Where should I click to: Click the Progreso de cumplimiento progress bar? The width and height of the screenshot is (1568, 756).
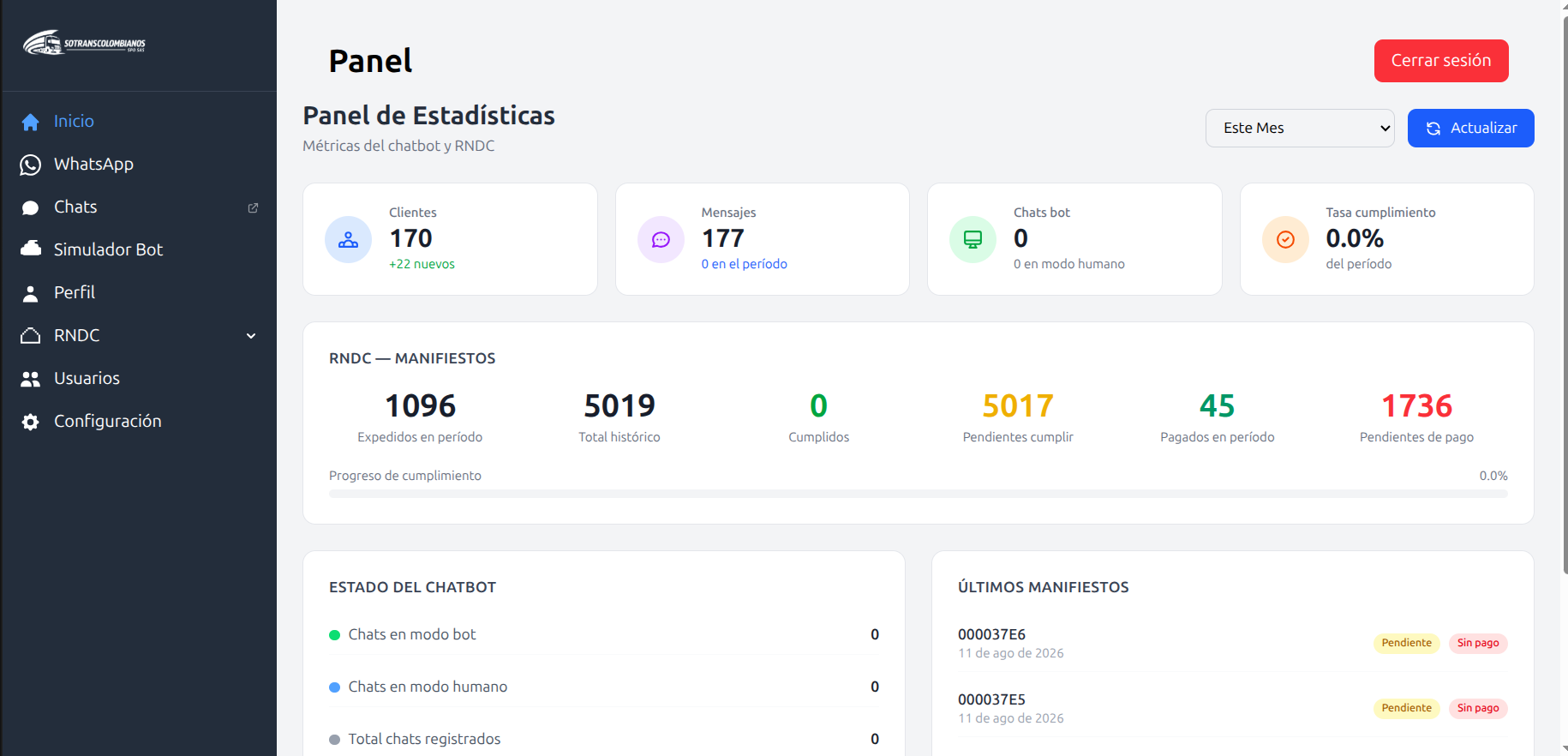(919, 494)
